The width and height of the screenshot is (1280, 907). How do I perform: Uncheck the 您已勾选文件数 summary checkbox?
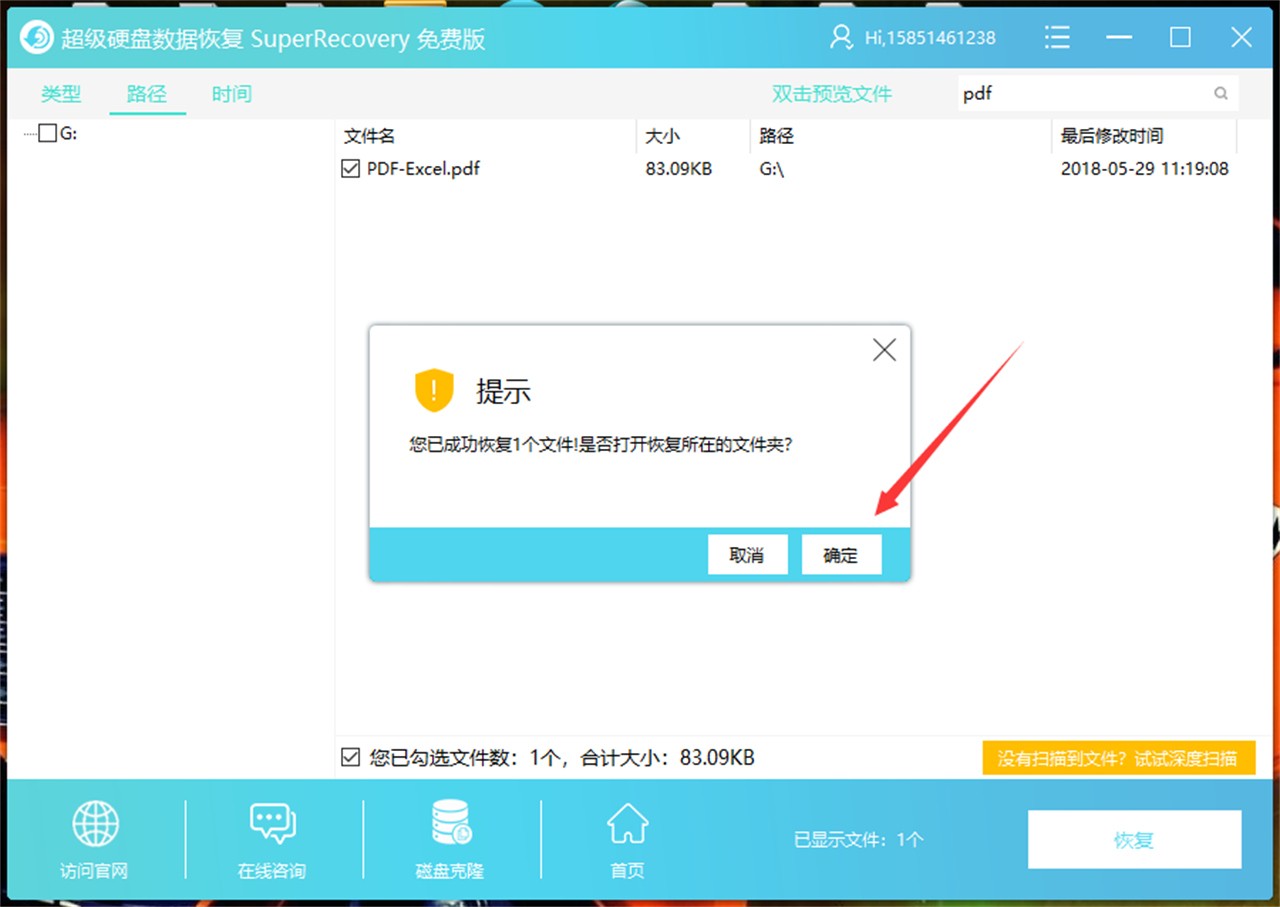coord(349,757)
